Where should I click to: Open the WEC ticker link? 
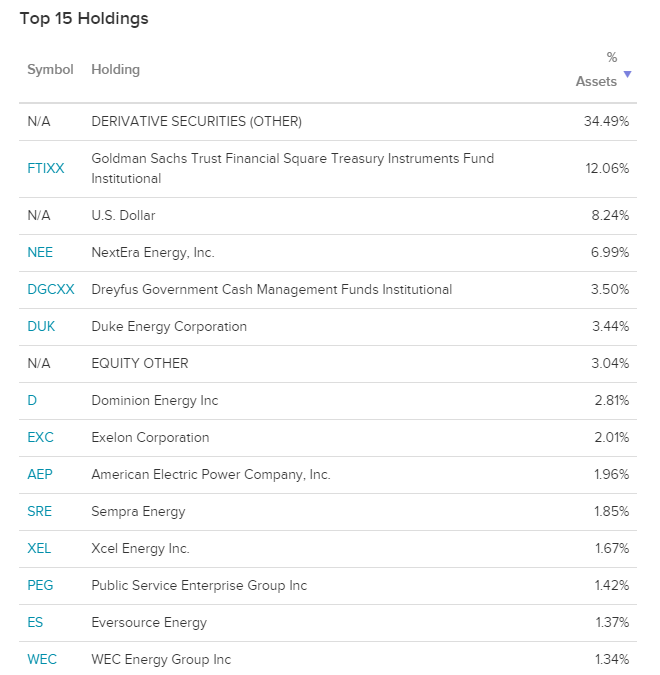tap(42, 660)
